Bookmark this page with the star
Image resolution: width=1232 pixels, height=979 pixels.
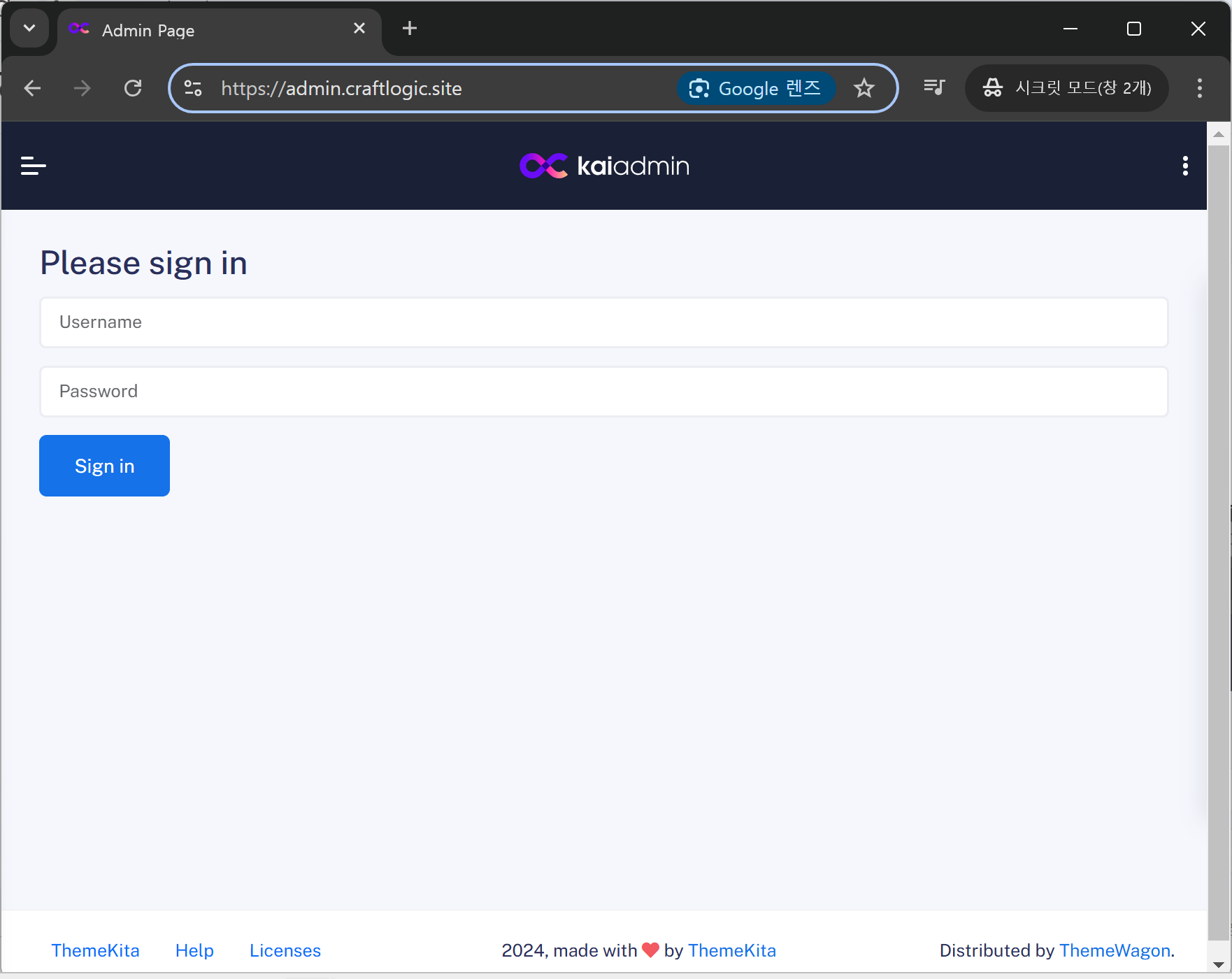(x=864, y=88)
